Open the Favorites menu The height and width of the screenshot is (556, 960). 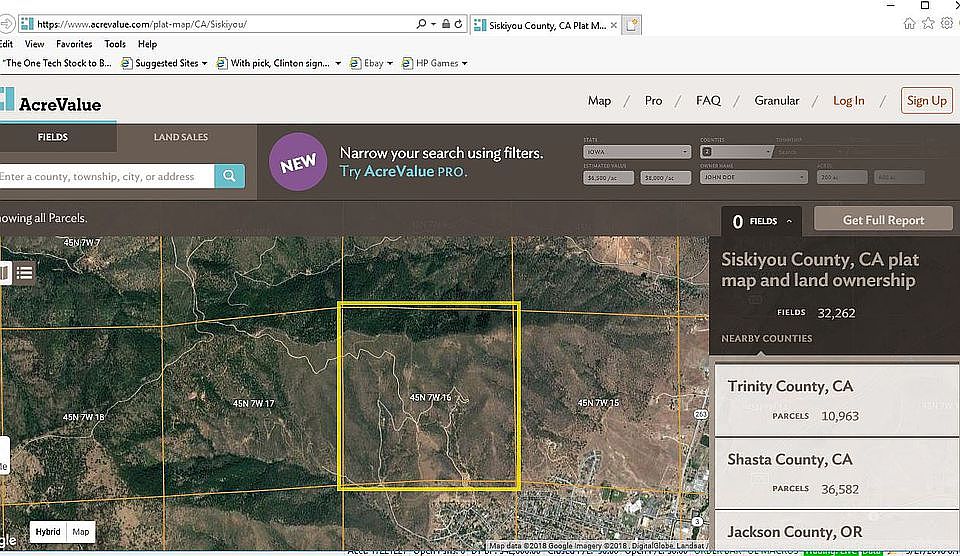[x=74, y=44]
